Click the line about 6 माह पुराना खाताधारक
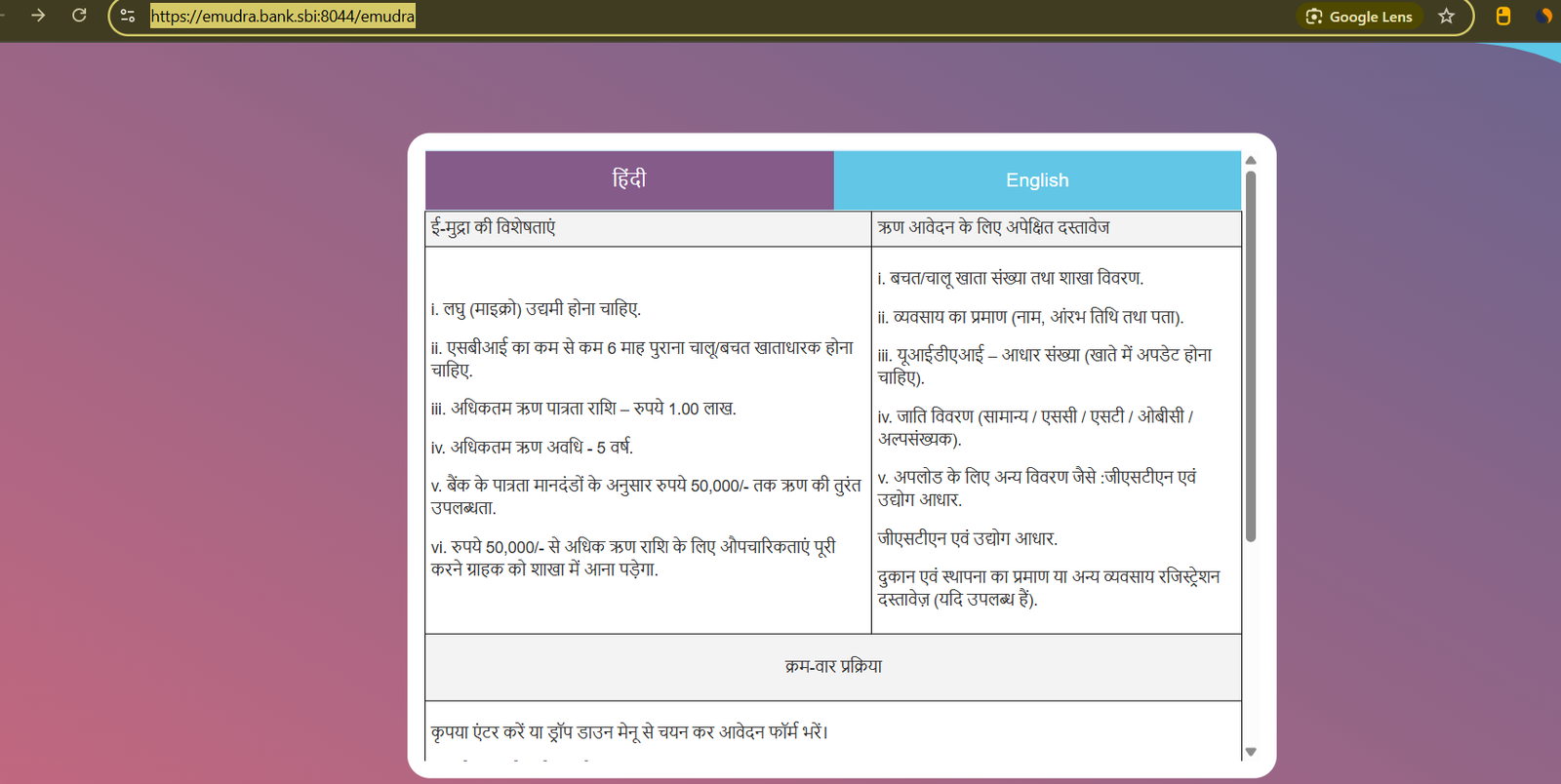Image resolution: width=1561 pixels, height=784 pixels. click(643, 359)
